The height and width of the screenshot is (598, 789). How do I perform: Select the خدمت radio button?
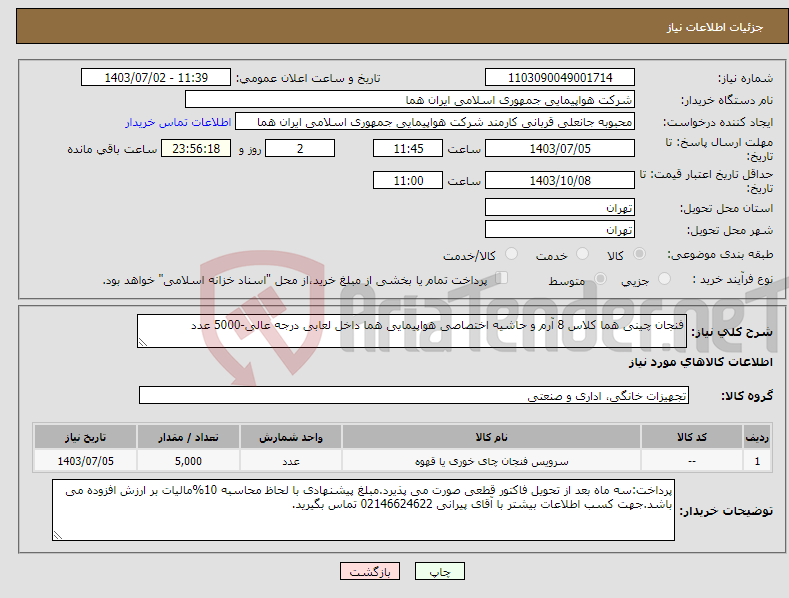(x=582, y=254)
